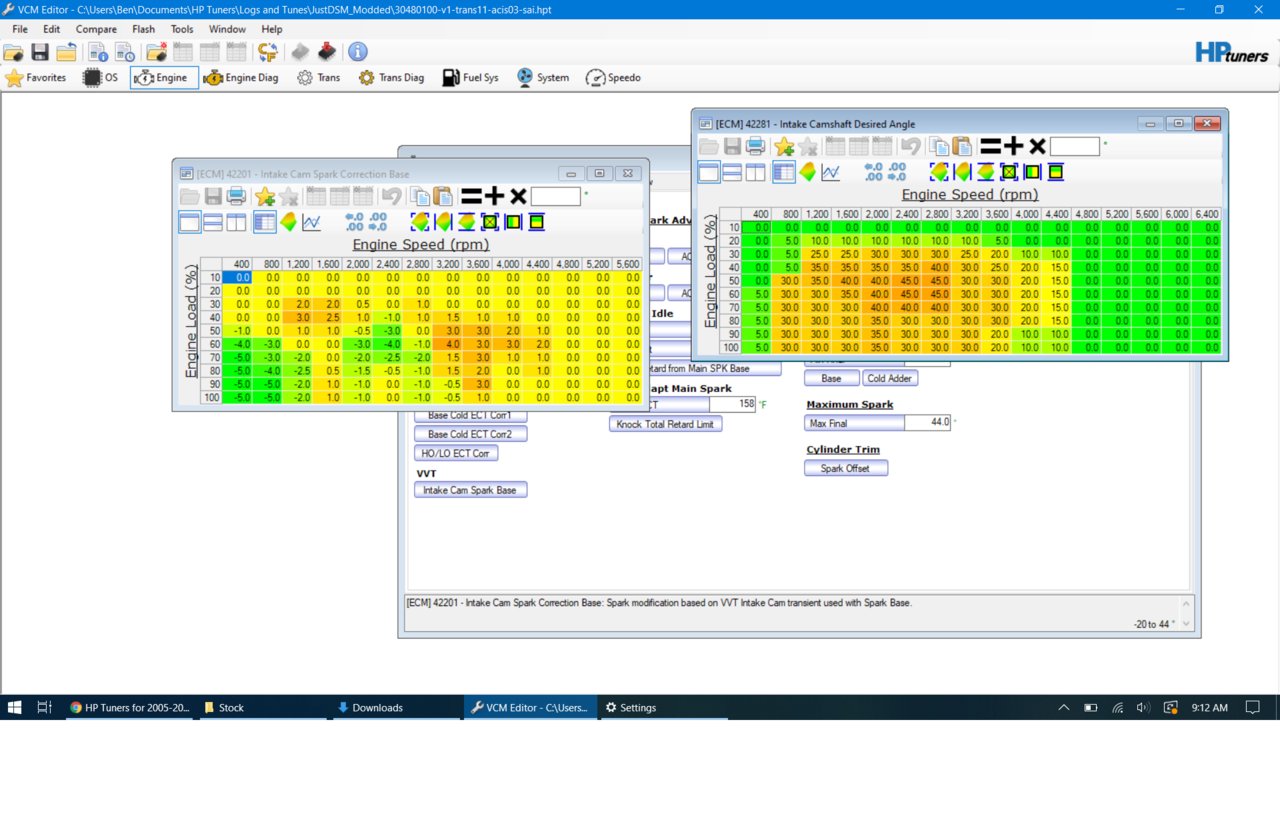Show line graph view in Camshaft Angle window

pyautogui.click(x=831, y=172)
